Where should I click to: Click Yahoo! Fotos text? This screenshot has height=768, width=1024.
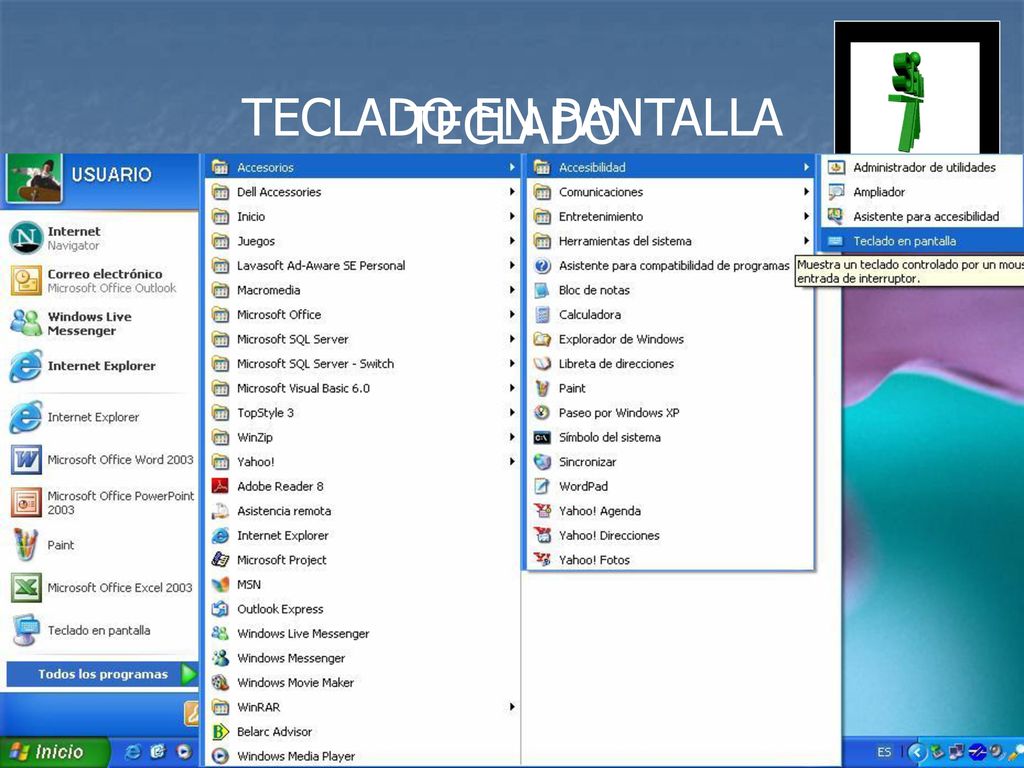(x=594, y=560)
